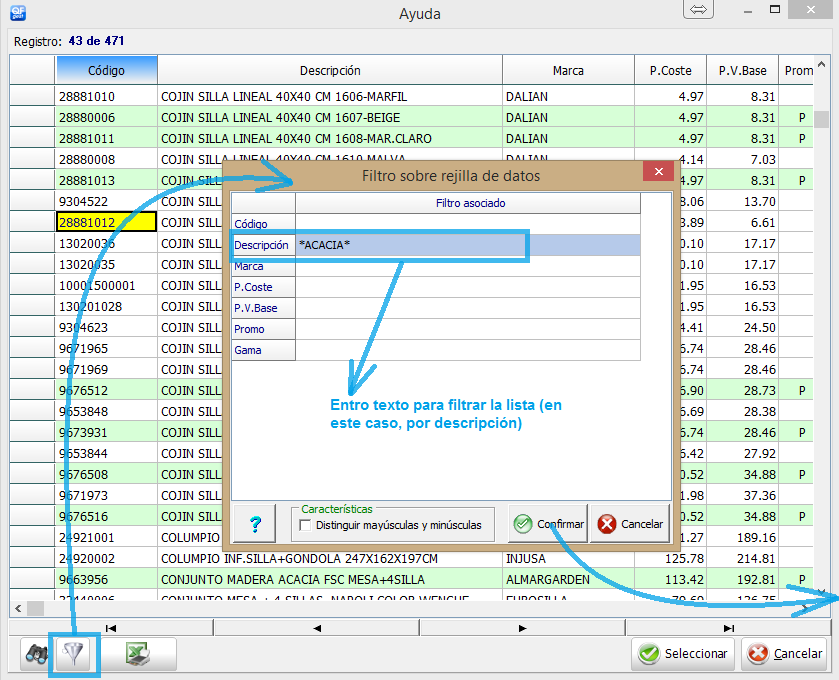Click the vertical scrollbar thumb
The image size is (839, 680).
(821, 119)
